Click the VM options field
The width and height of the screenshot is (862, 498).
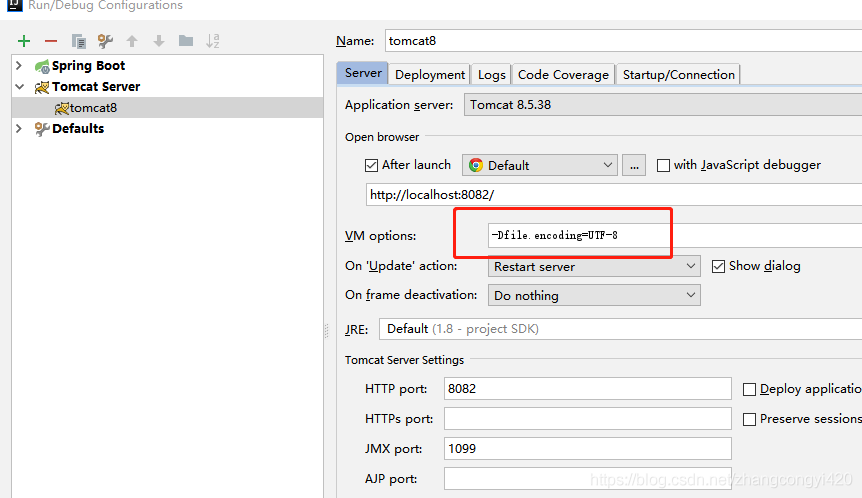(675, 235)
